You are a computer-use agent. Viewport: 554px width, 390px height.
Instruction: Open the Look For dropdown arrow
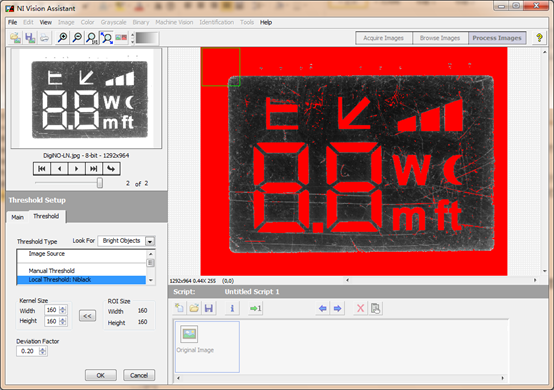click(x=150, y=241)
